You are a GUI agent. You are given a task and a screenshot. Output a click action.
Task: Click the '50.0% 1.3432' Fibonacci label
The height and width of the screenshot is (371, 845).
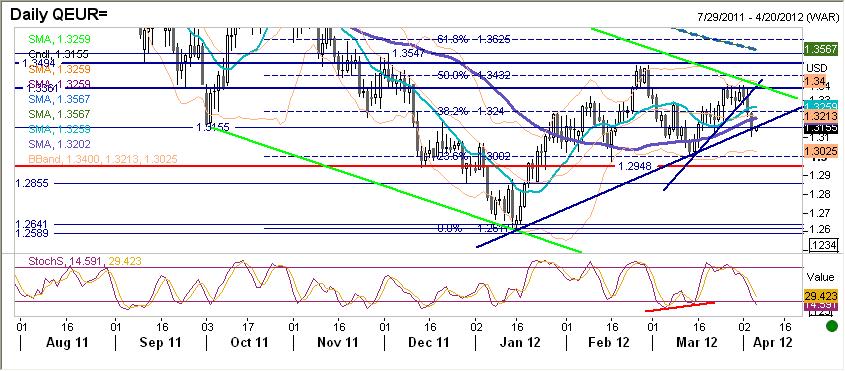pyautogui.click(x=473, y=75)
